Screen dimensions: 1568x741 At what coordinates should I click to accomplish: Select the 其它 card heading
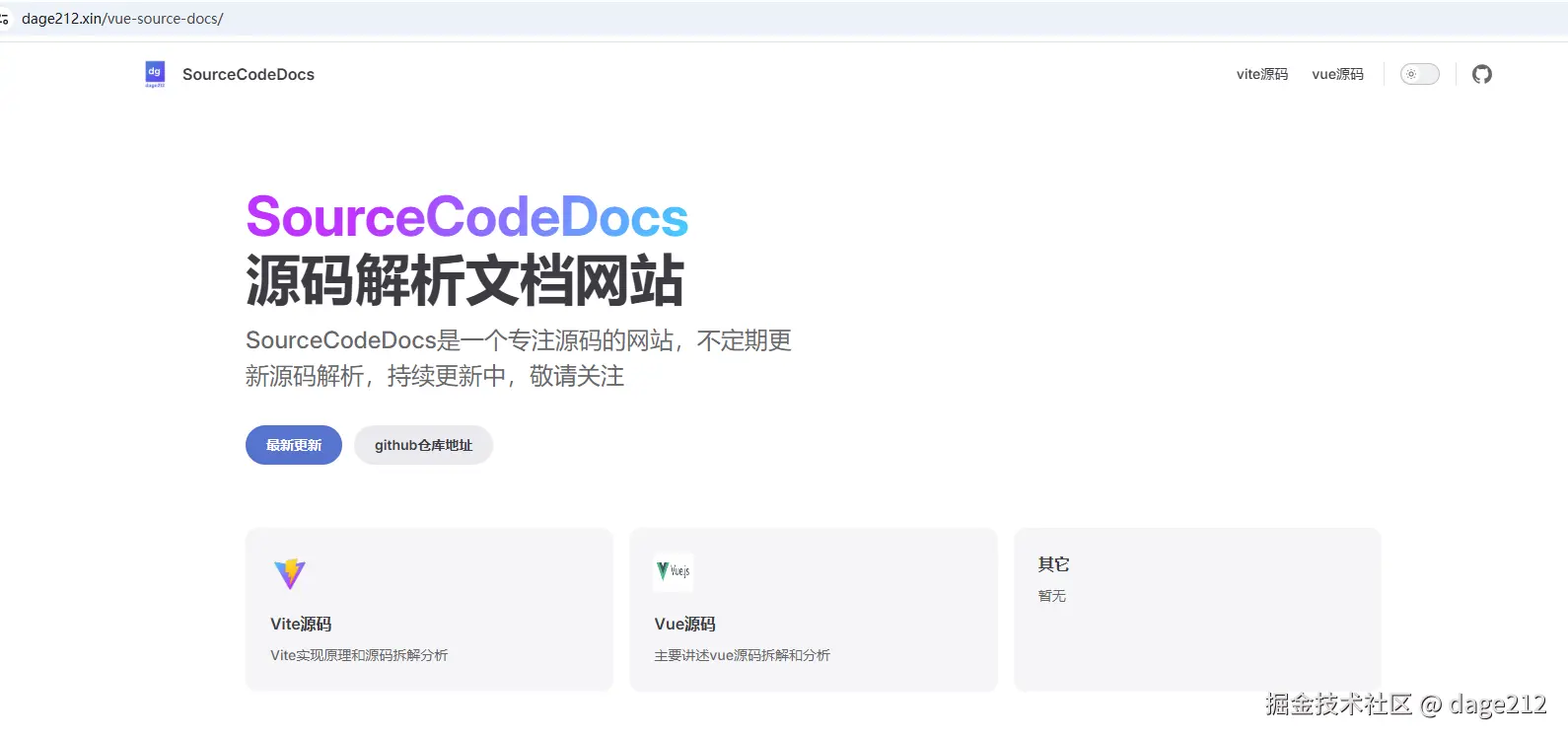[1053, 564]
